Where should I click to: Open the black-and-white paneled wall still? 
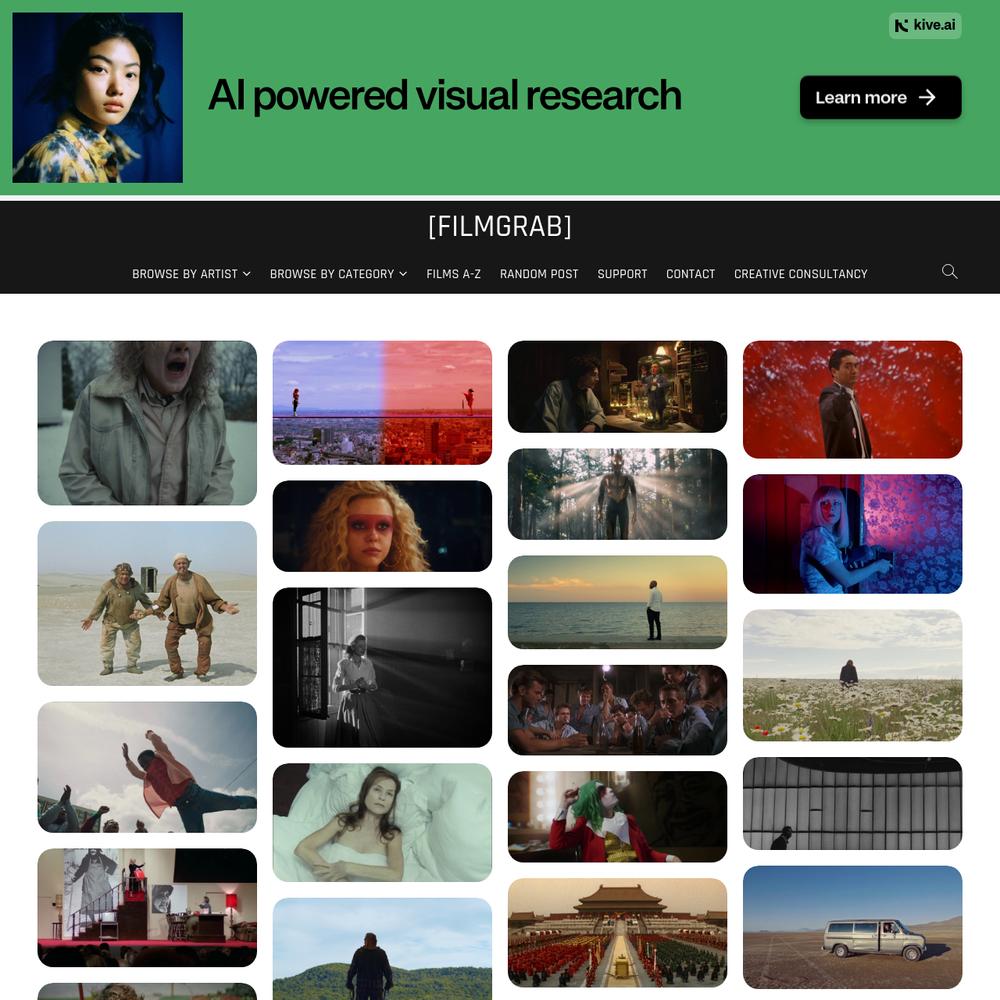pyautogui.click(x=853, y=804)
